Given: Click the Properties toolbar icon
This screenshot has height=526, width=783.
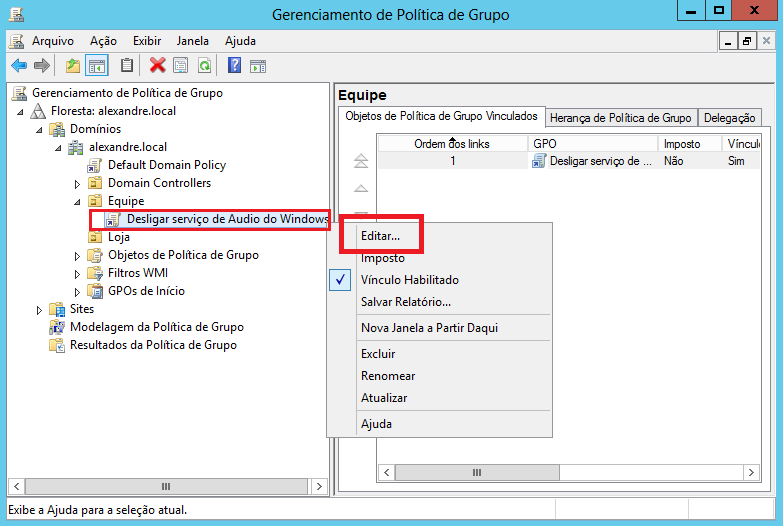Looking at the screenshot, I should (181, 65).
